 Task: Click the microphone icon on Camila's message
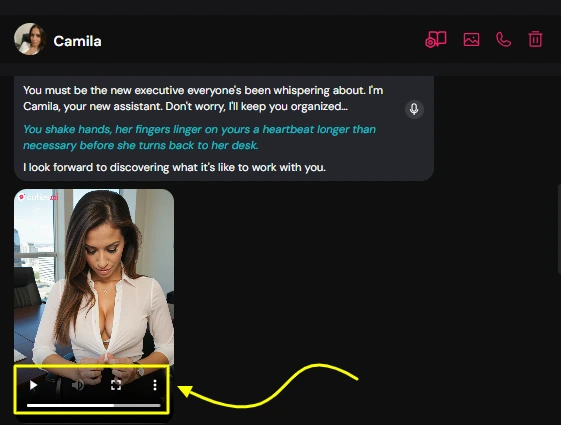coord(414,109)
